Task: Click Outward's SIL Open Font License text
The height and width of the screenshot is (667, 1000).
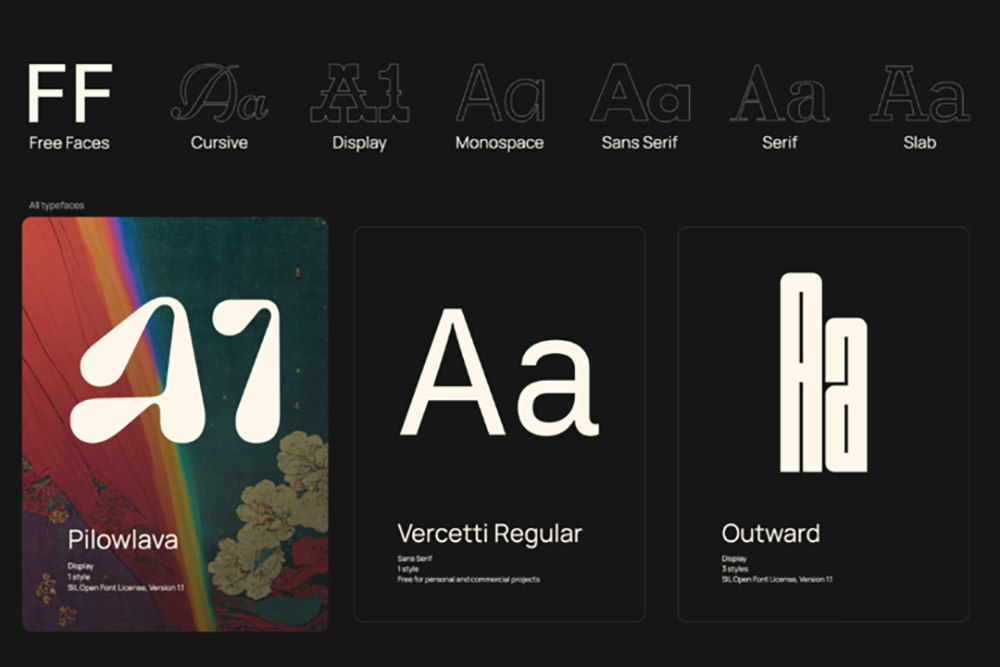Action: click(x=777, y=579)
